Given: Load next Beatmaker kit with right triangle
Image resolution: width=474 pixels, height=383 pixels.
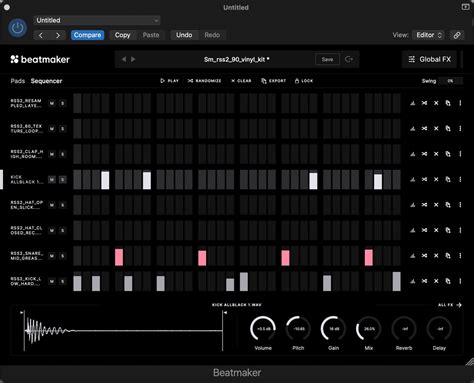Looking at the screenshot, I should 133,59.
